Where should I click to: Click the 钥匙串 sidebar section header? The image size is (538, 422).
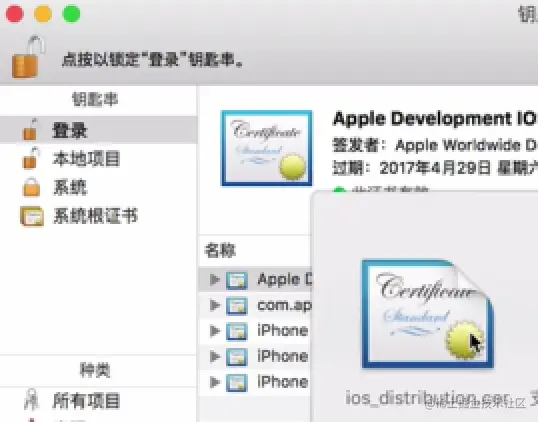tap(95, 99)
